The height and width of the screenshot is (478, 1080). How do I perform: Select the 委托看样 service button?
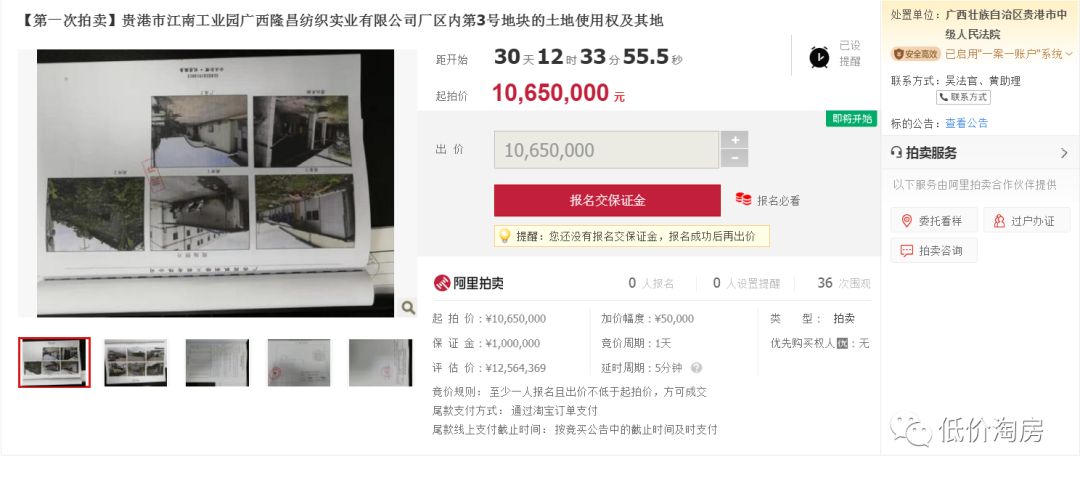click(934, 221)
